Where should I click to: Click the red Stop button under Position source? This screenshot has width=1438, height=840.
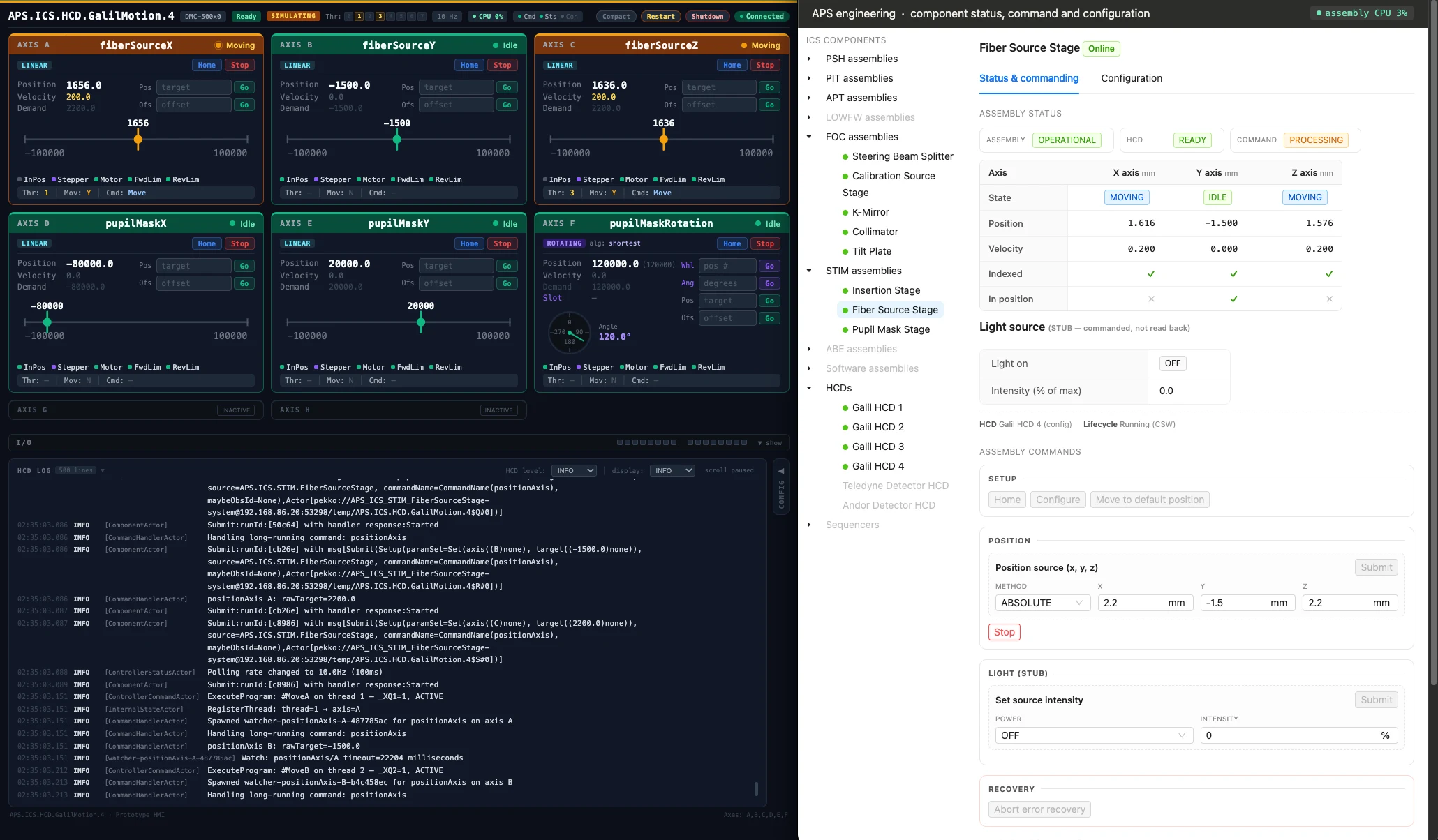pyautogui.click(x=1004, y=632)
